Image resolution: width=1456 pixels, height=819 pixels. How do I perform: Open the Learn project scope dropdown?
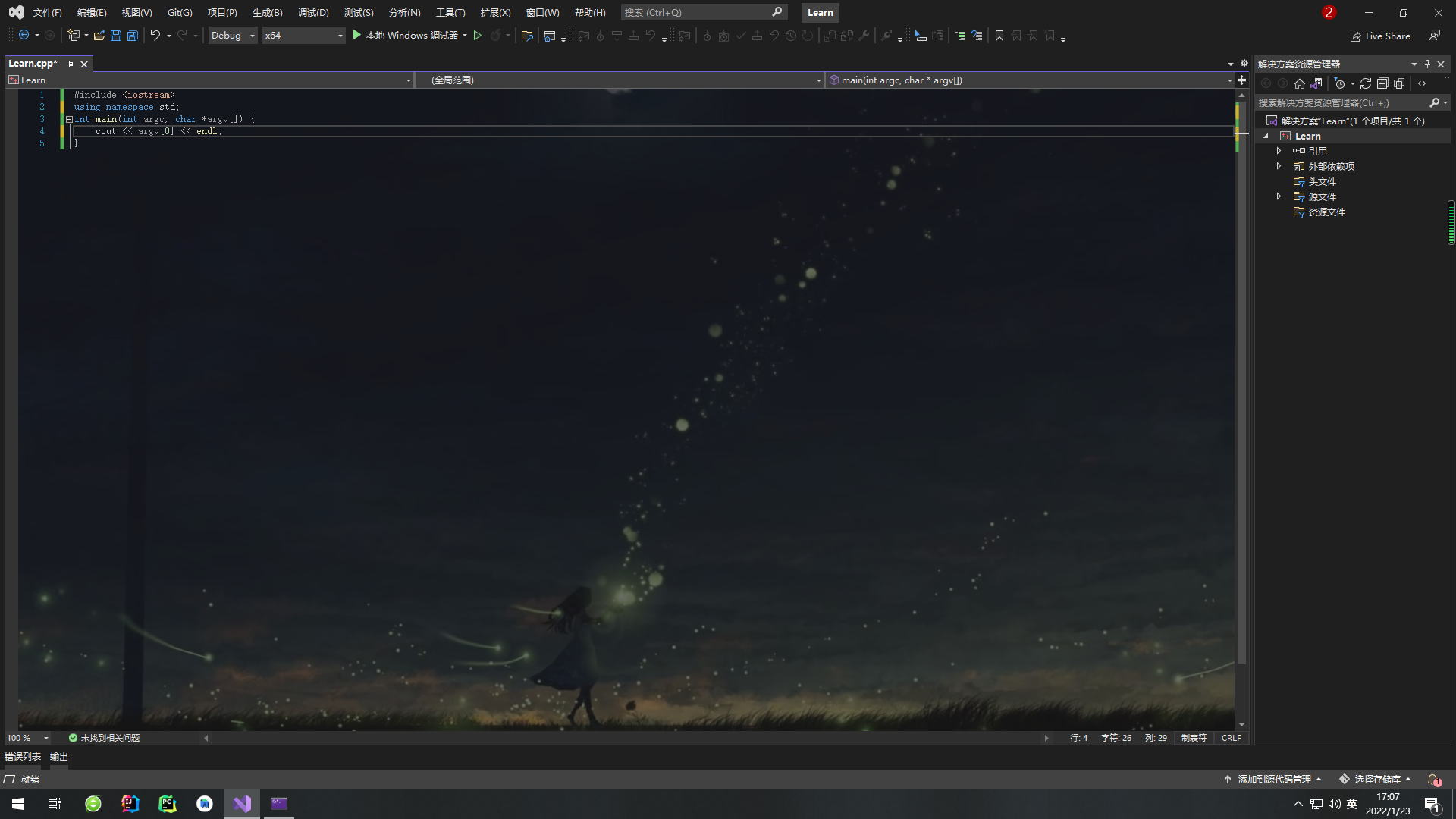click(210, 80)
